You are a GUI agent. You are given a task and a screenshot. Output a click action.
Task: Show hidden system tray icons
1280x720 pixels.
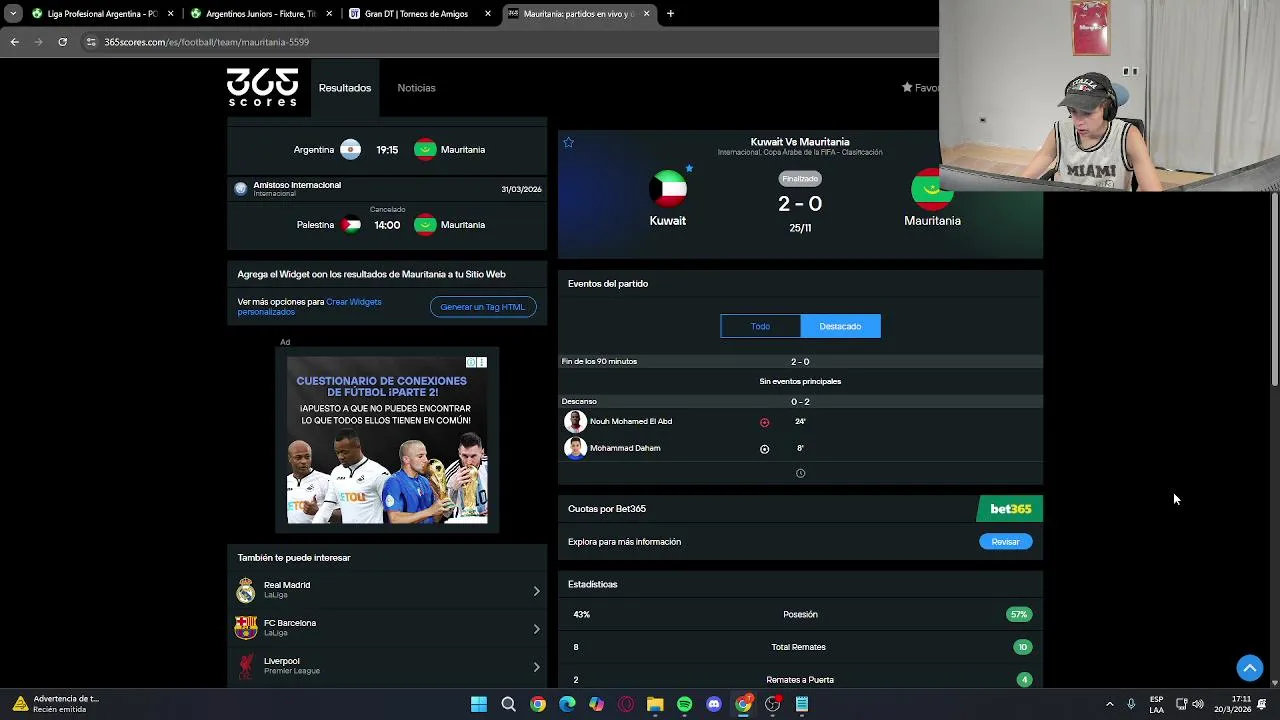tap(1109, 705)
